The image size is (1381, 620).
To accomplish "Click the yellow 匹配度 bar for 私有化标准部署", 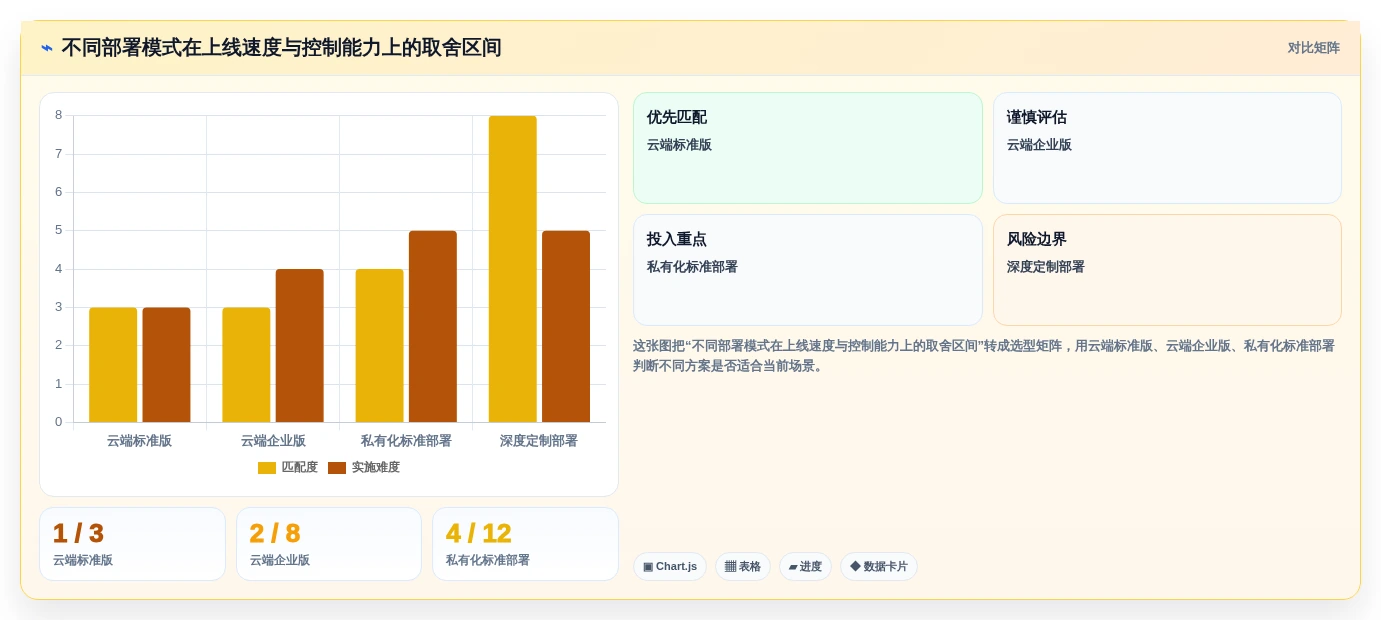I will click(x=380, y=346).
